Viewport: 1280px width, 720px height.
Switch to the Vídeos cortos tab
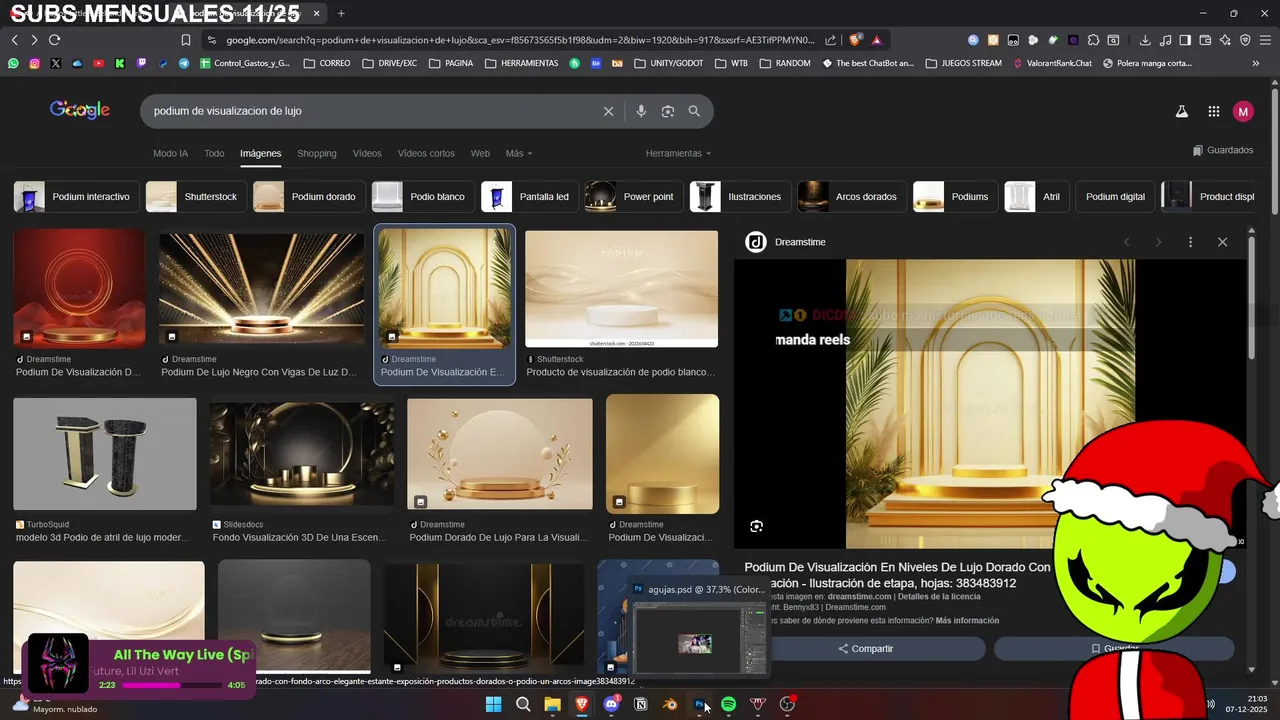[426, 154]
